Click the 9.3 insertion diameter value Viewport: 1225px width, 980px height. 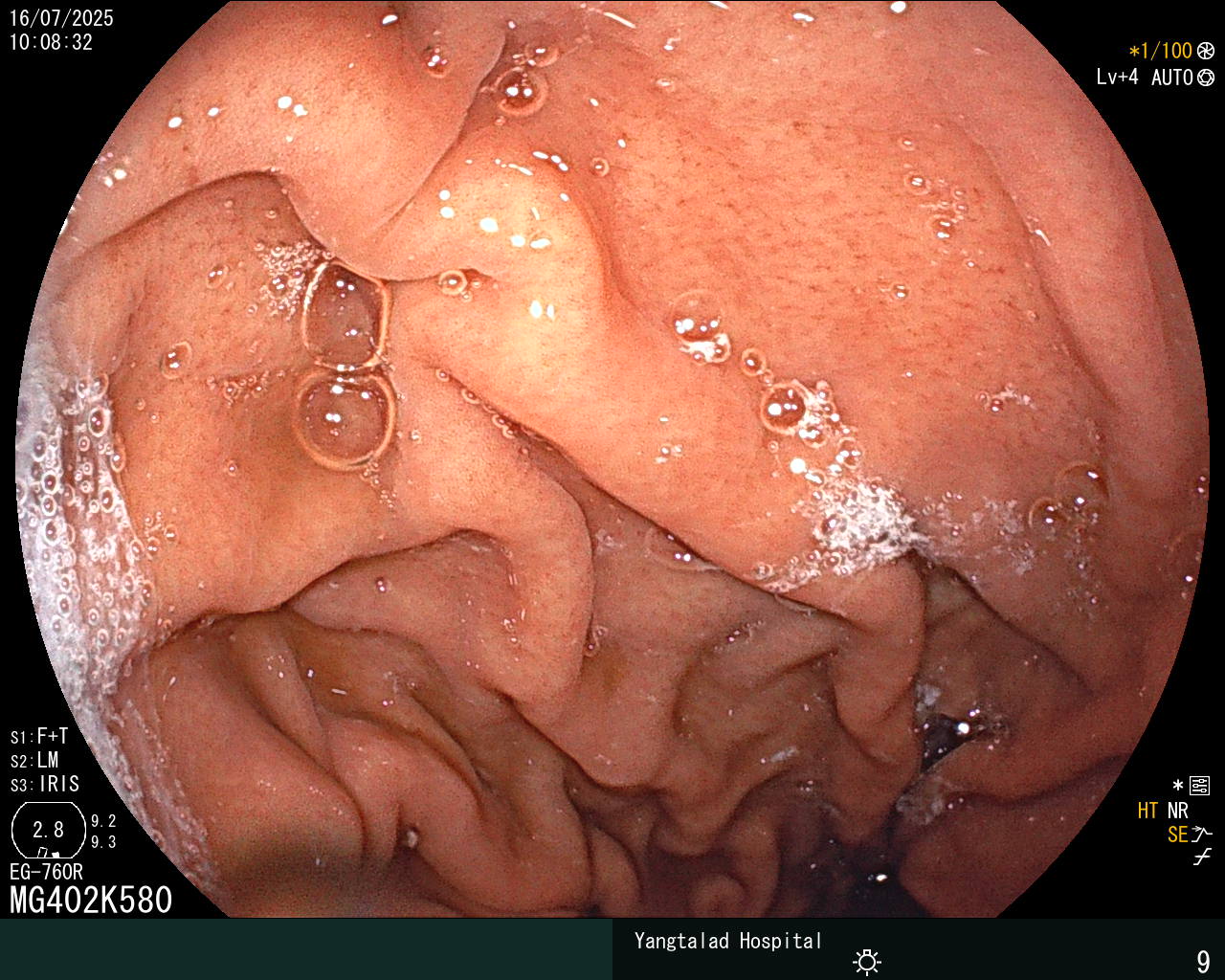pos(103,842)
